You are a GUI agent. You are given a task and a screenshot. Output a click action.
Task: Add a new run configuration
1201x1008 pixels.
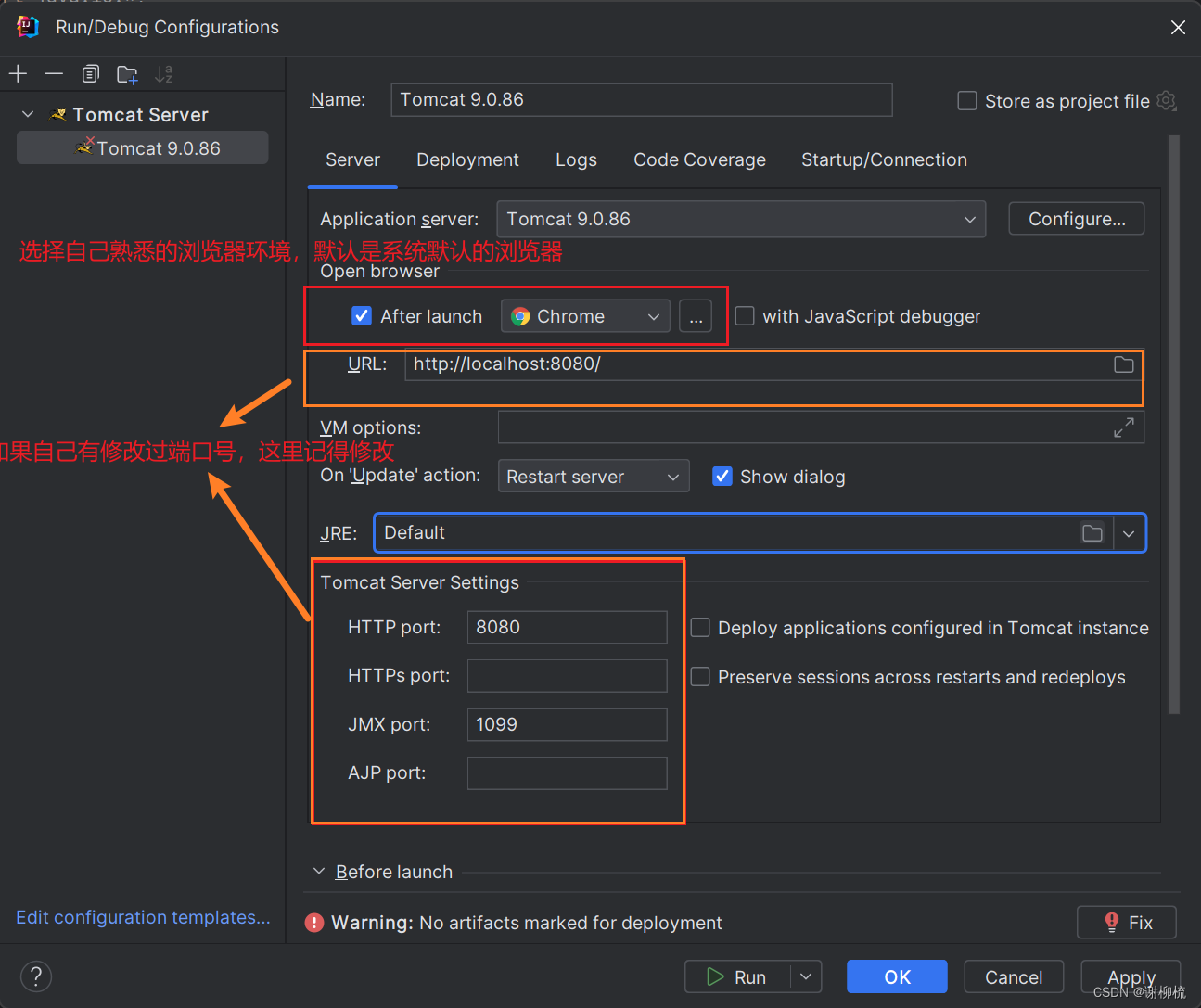coord(18,73)
